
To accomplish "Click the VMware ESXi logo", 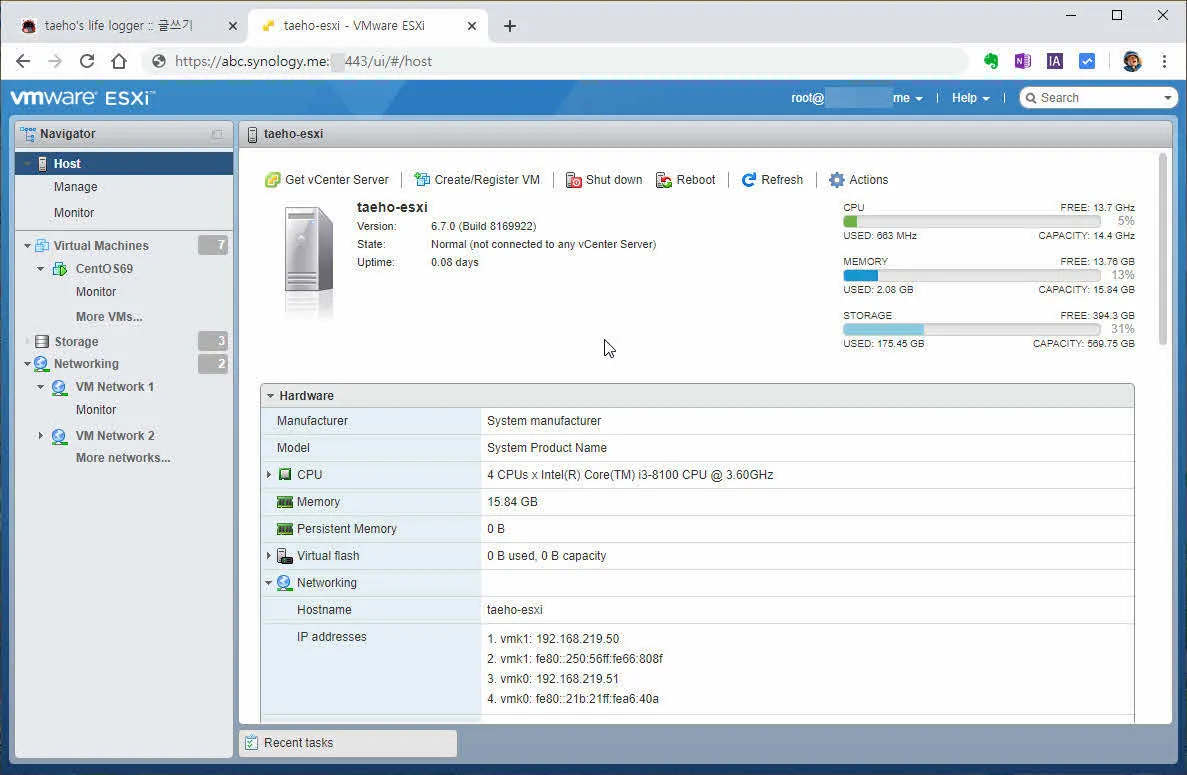I will coord(82,98).
